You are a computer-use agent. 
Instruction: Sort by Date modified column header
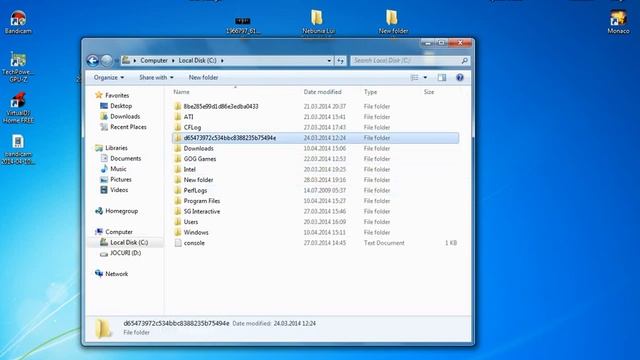322,92
